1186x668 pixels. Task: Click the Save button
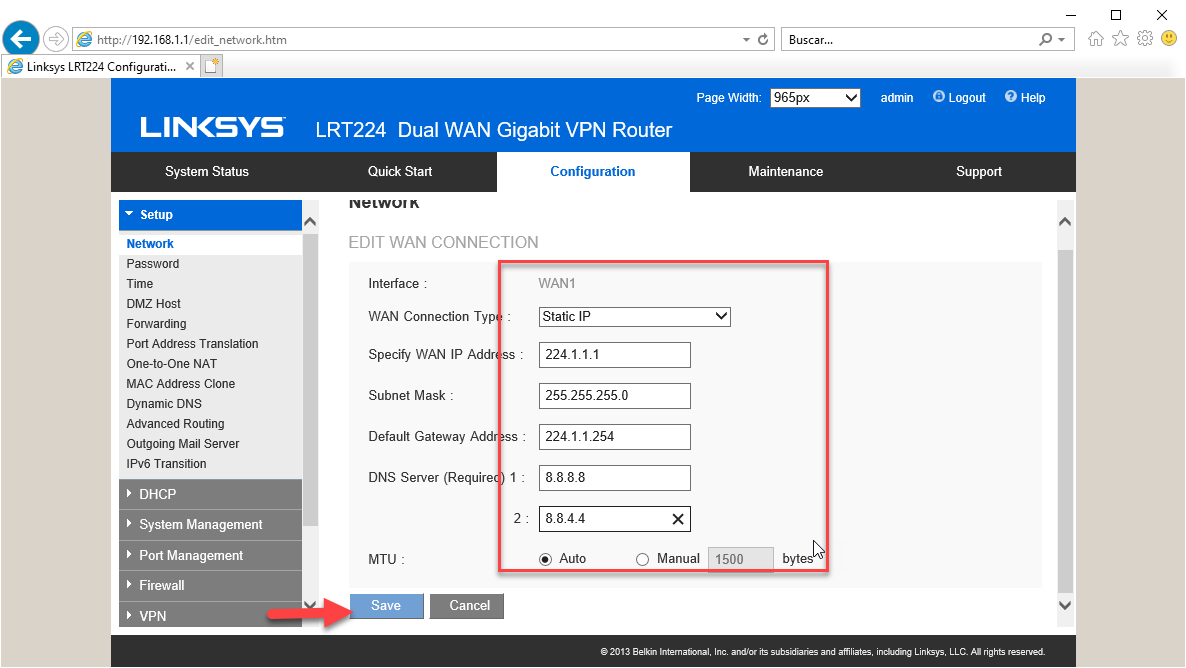click(386, 606)
